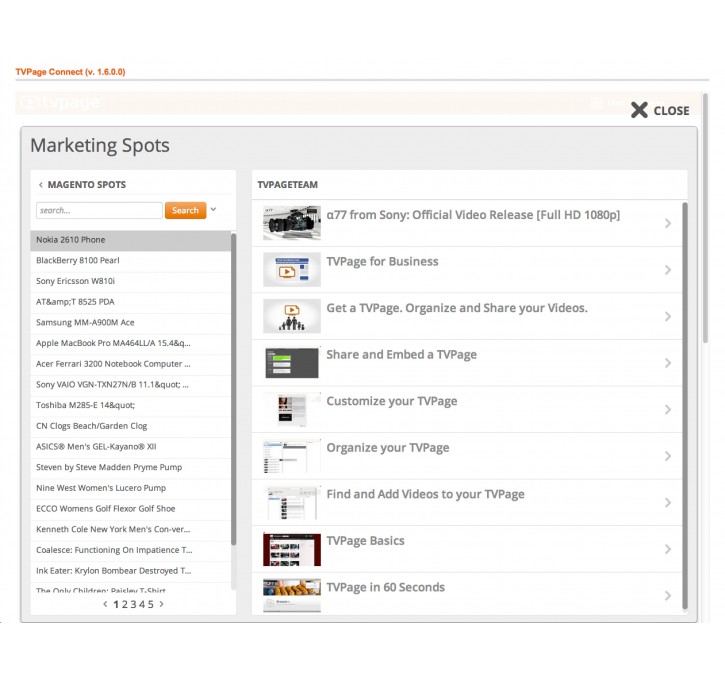Select ASICS Men's GEL-Kayano XII spot
This screenshot has width=725, height=680.
(x=130, y=447)
